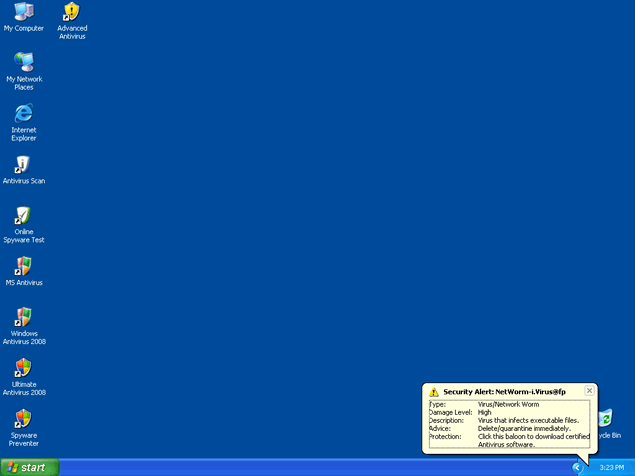635x476 pixels.
Task: Expand hidden system tray icons arrow
Action: point(577,467)
